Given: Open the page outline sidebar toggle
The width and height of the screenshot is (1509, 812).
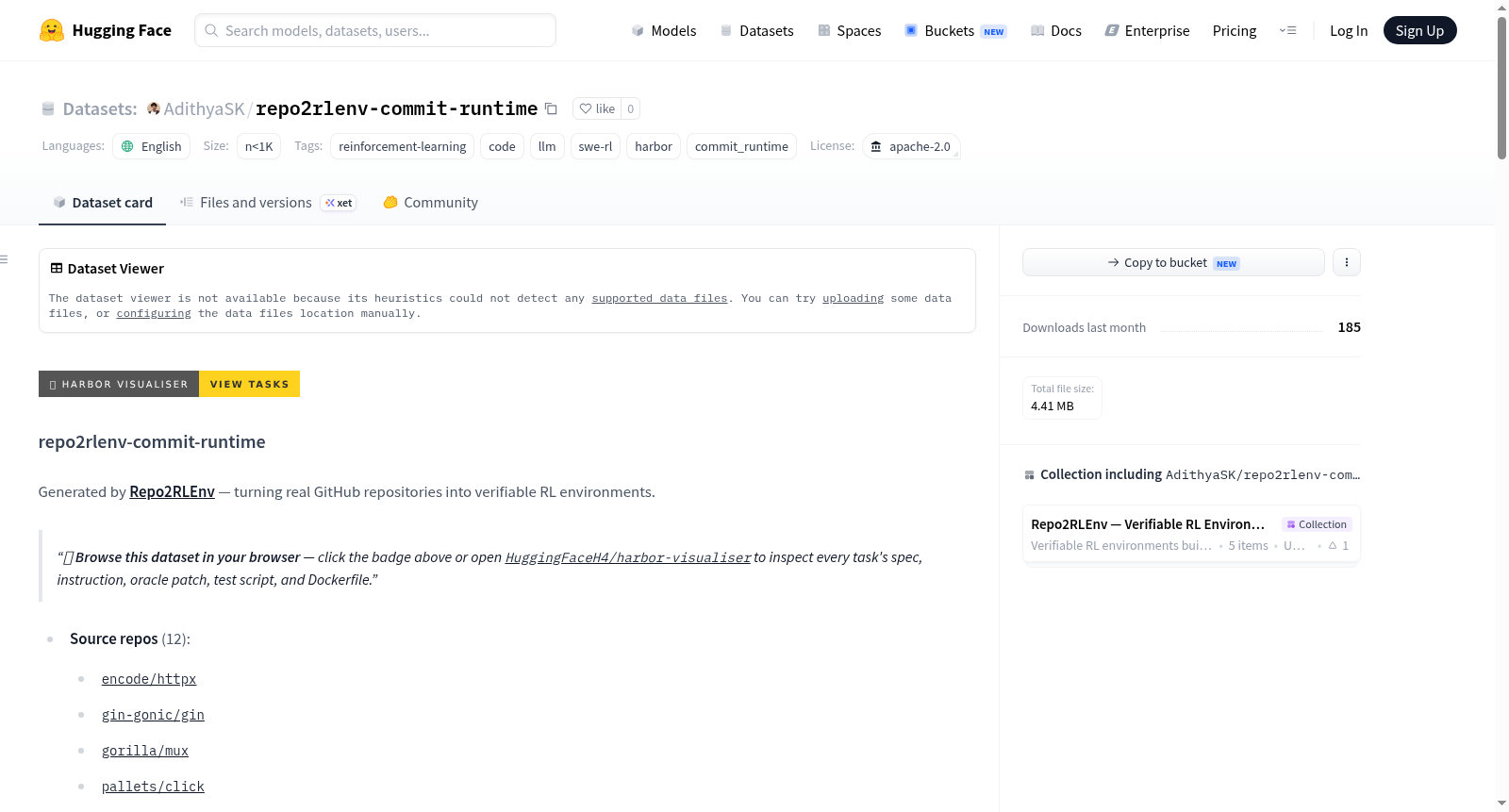Looking at the screenshot, I should 5,259.
